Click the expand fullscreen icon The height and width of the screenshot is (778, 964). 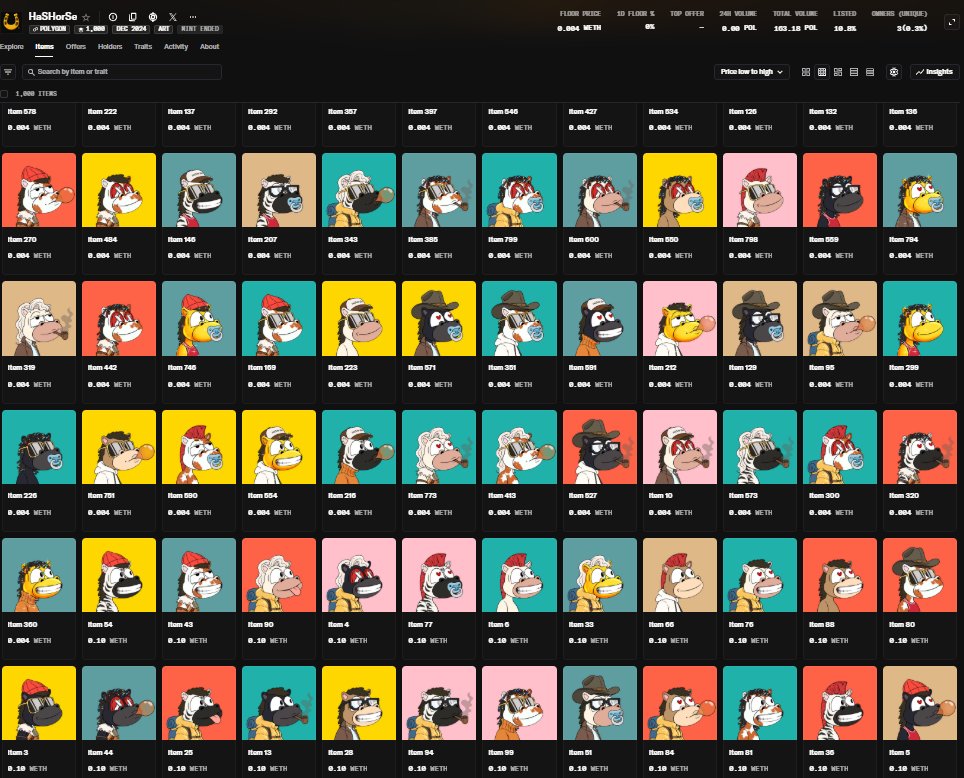click(x=952, y=22)
